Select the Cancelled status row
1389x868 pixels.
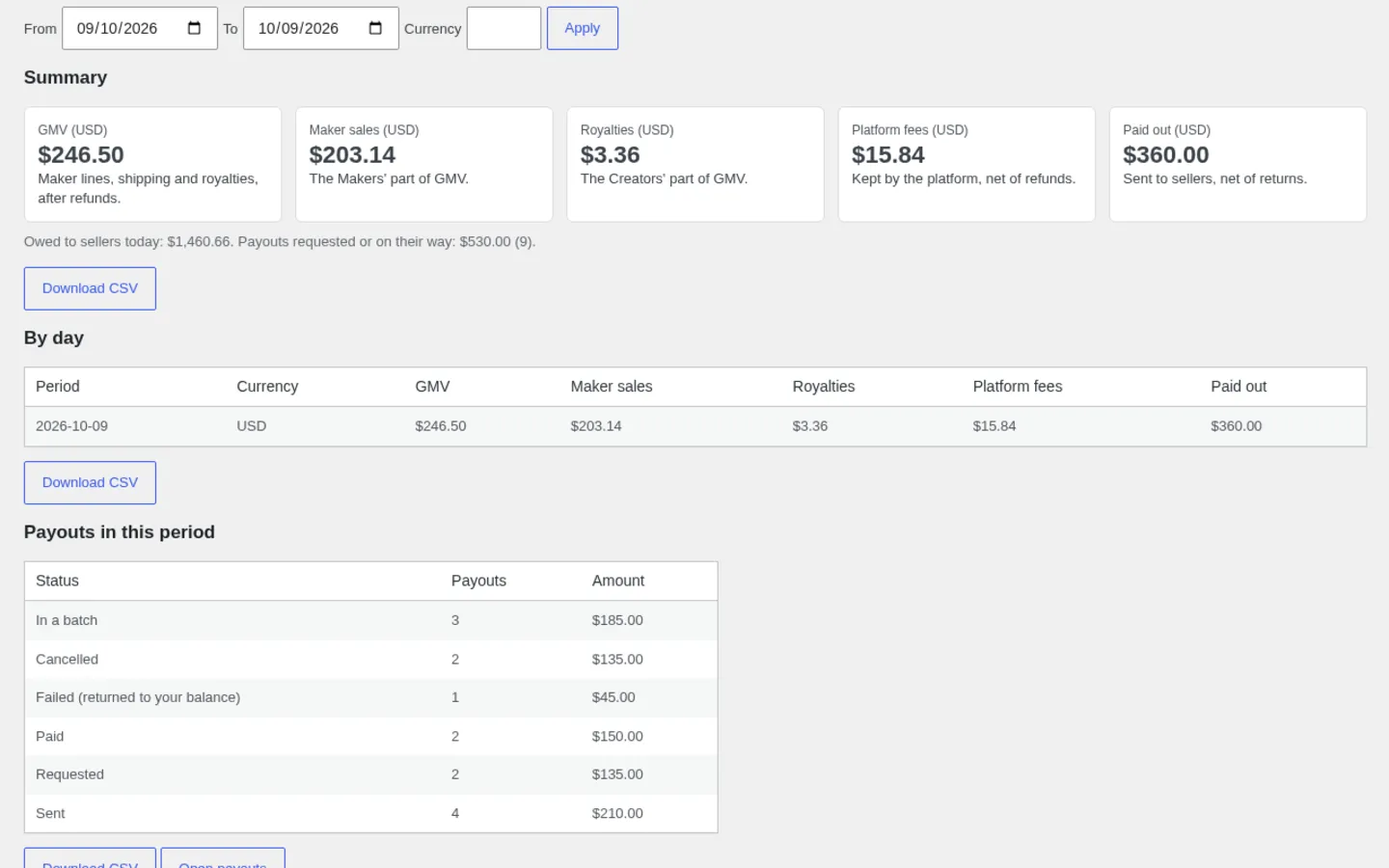[x=370, y=660]
